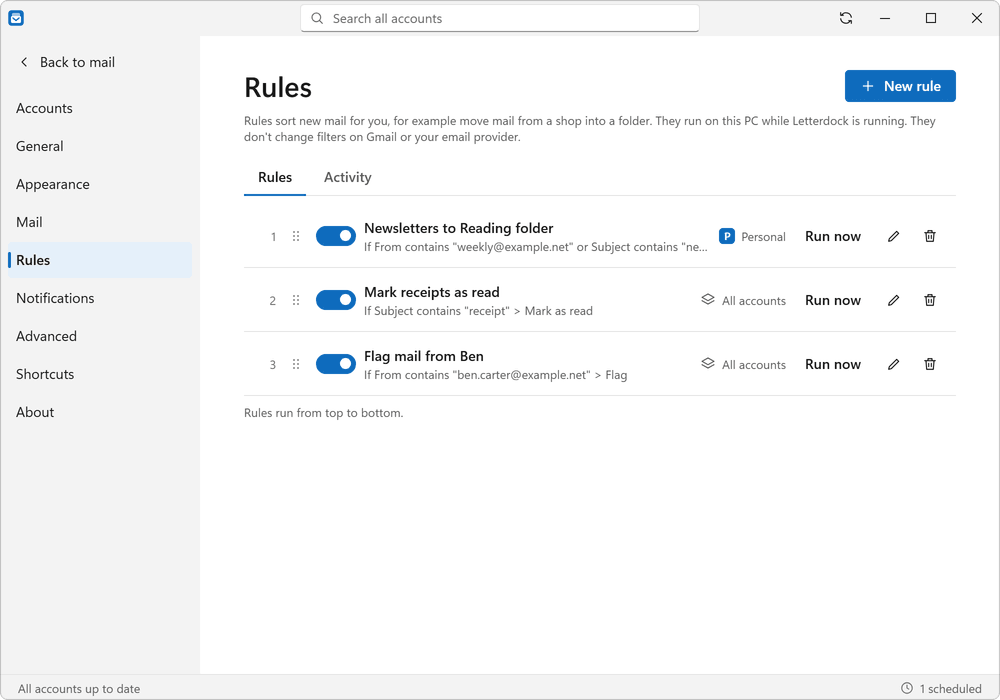This screenshot has height=700, width=1000.
Task: Click the Back to mail arrow icon
Action: [24, 62]
